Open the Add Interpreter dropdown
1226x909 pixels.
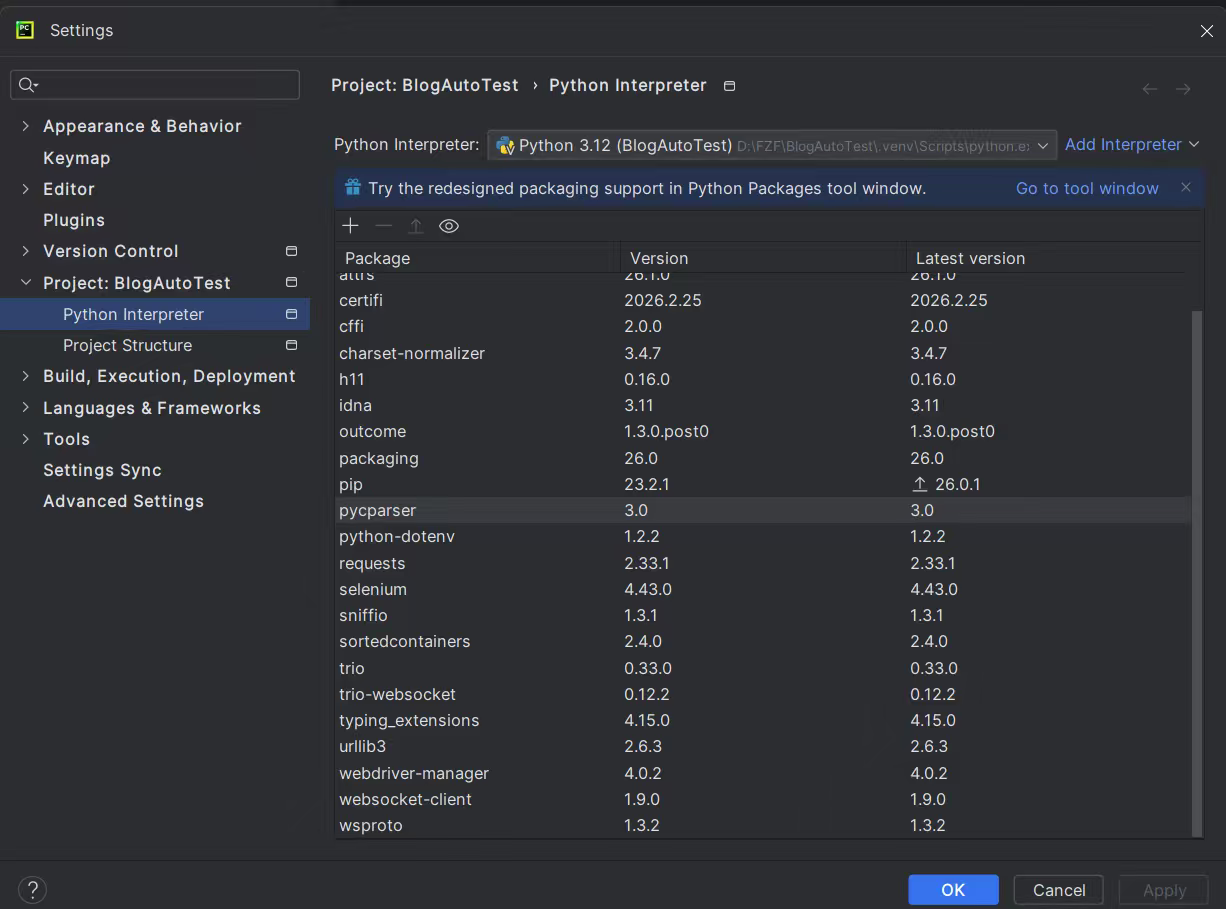tap(1131, 144)
